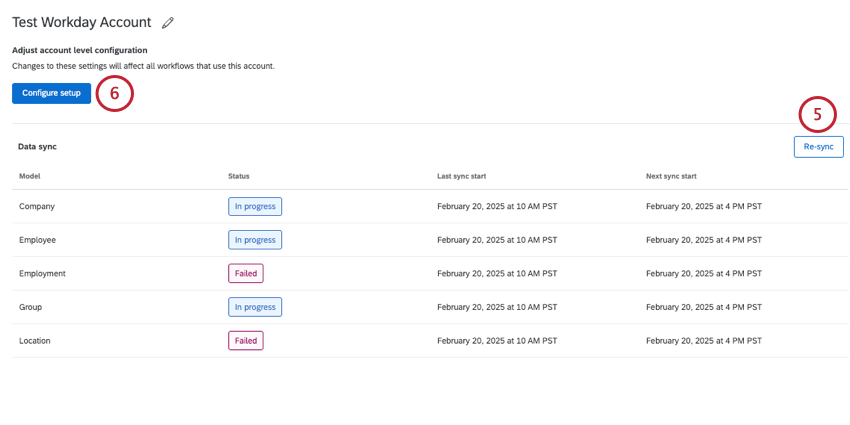This screenshot has height=425, width=850.
Task: Click the Data sync section heading
Action: click(37, 146)
